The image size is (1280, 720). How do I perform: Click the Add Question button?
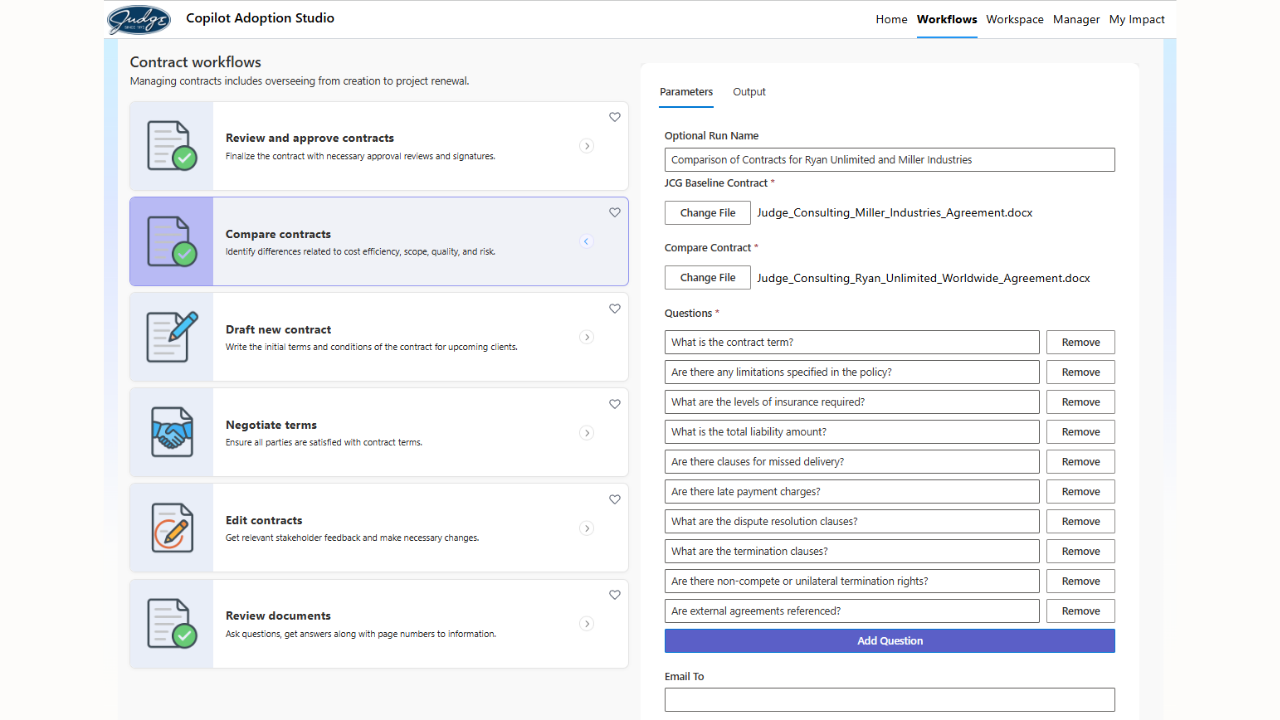click(890, 641)
